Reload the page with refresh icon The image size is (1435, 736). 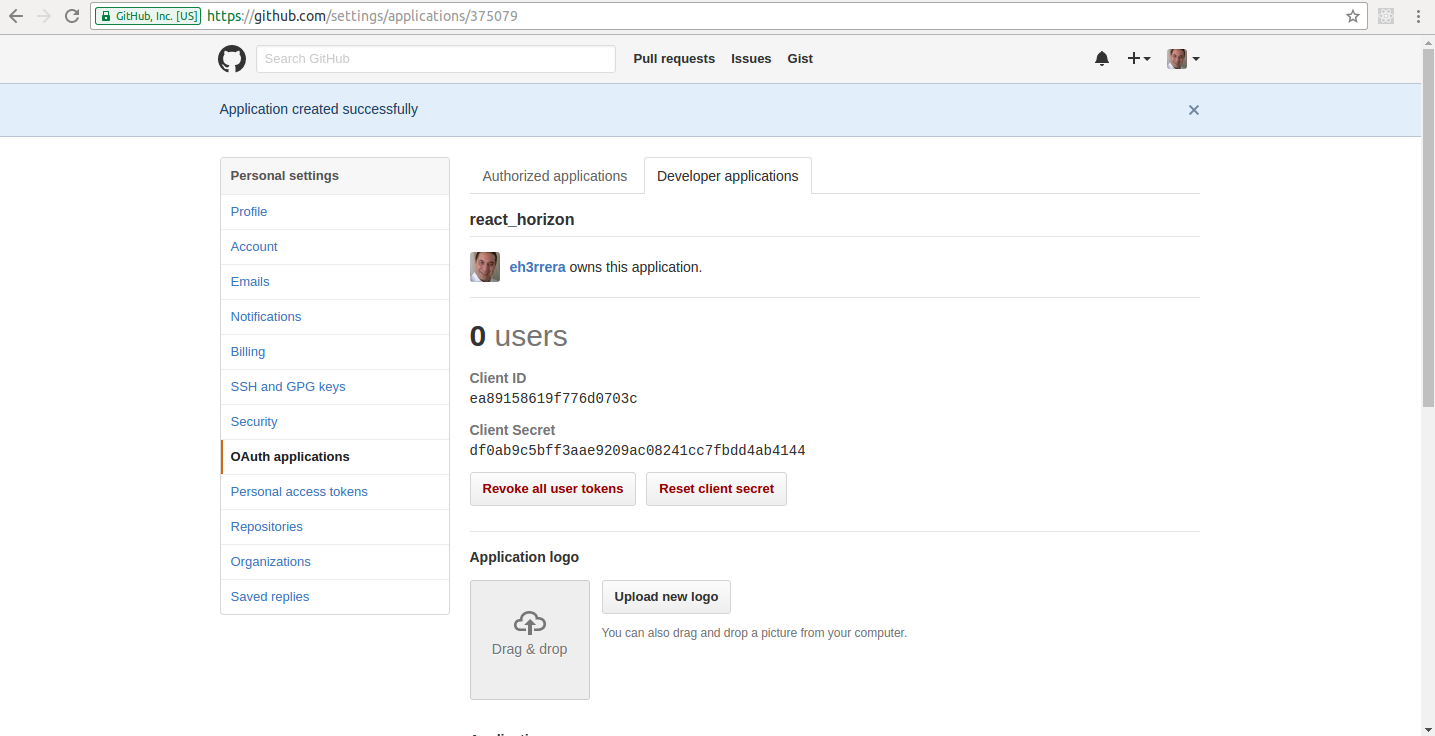tap(72, 16)
